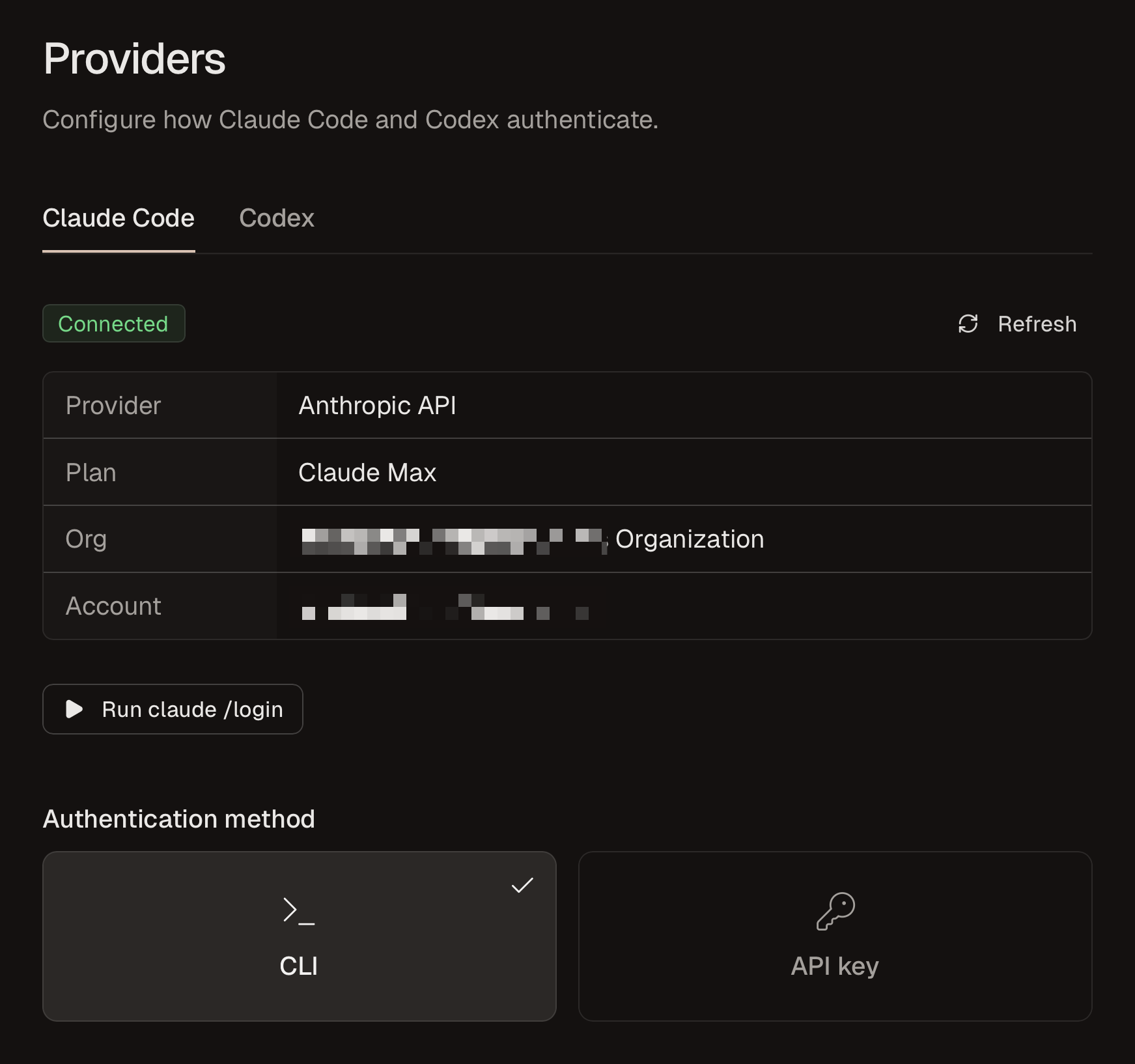Click the Account row label
The height and width of the screenshot is (1064, 1135).
point(113,606)
